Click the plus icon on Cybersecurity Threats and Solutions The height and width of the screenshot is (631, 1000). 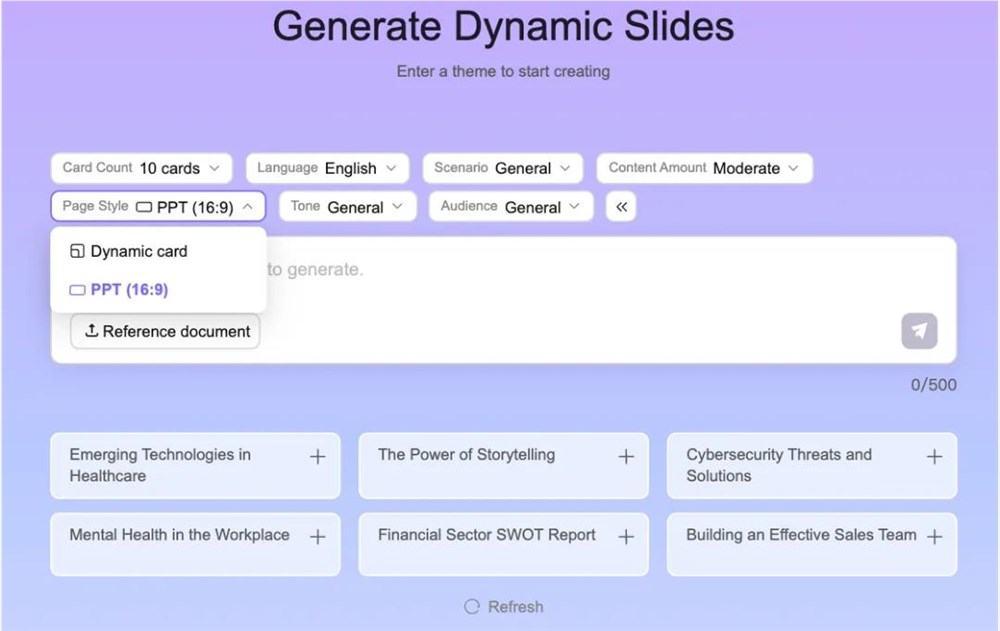coord(936,454)
